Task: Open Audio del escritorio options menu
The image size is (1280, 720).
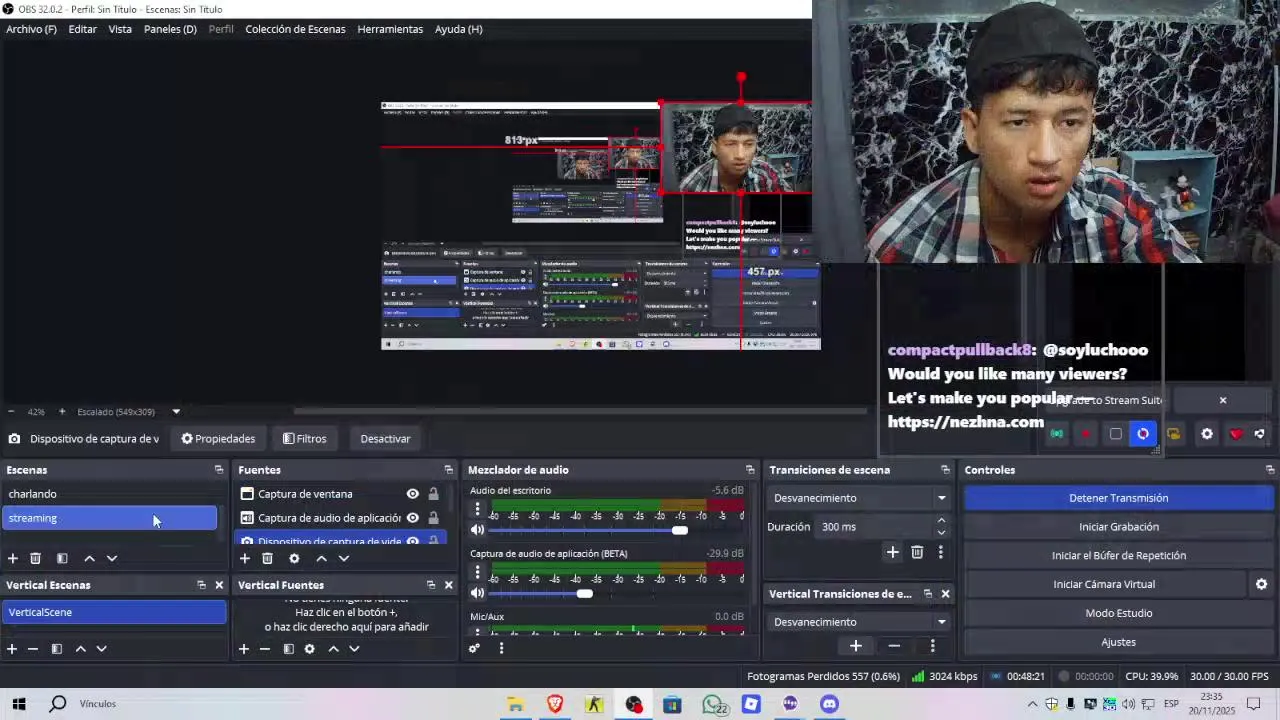Action: point(477,510)
